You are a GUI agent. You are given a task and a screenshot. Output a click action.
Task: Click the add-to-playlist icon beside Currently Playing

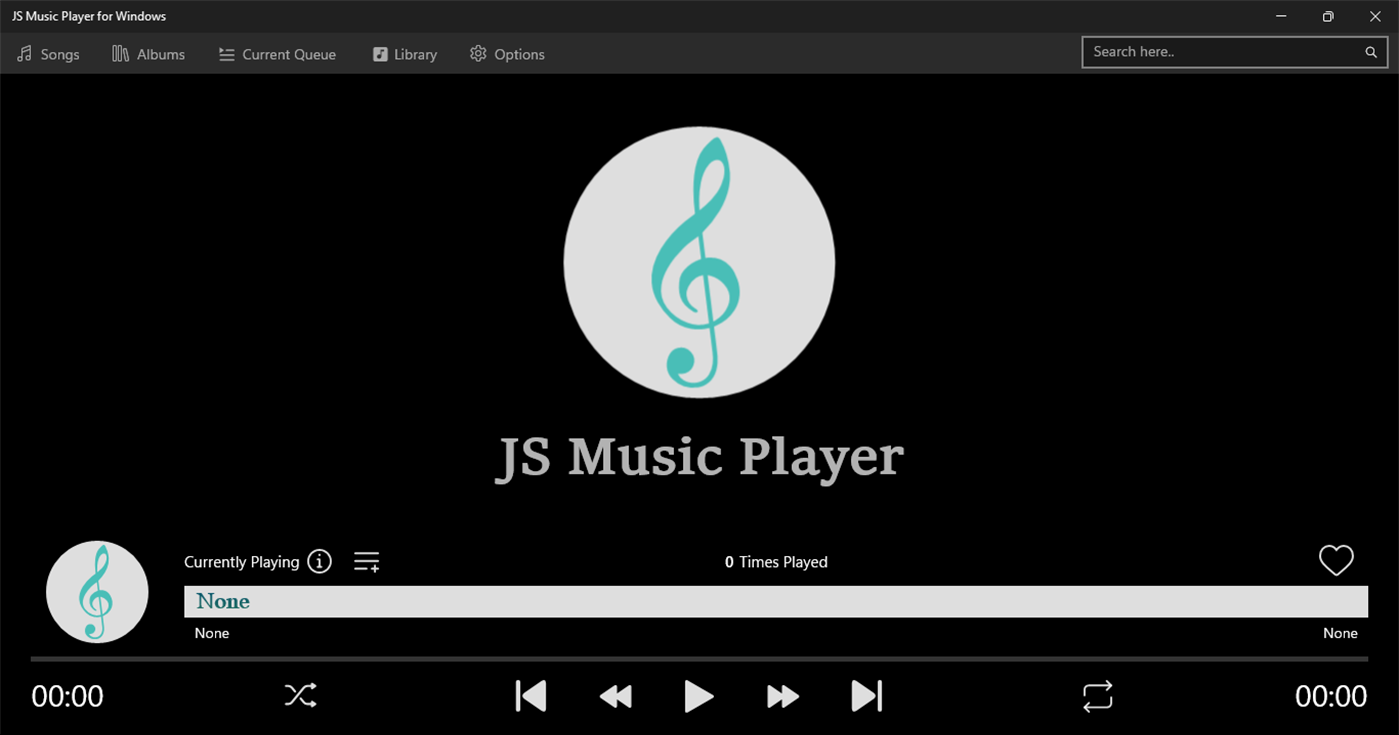click(366, 561)
